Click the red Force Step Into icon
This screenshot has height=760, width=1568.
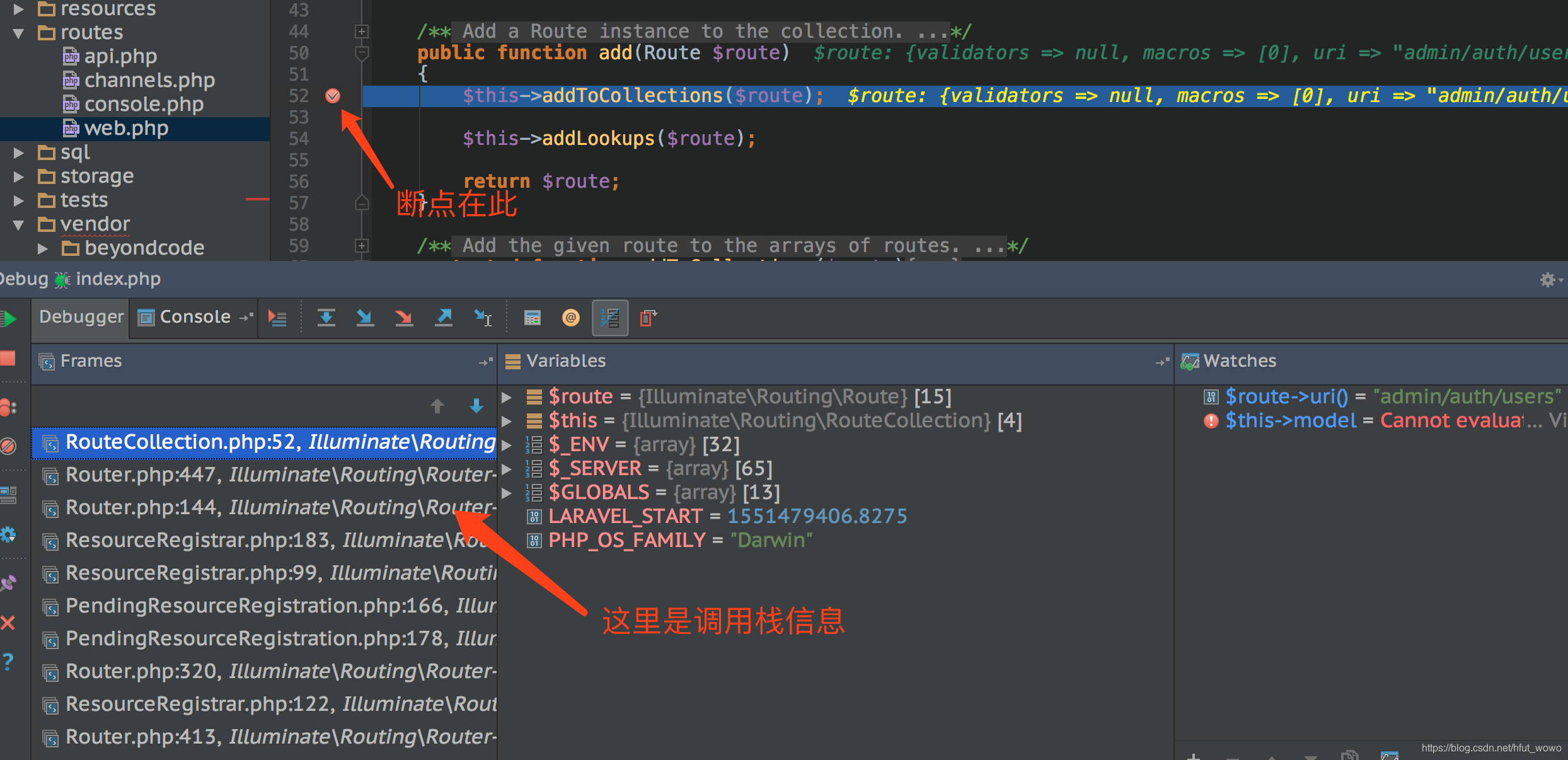pos(403,318)
